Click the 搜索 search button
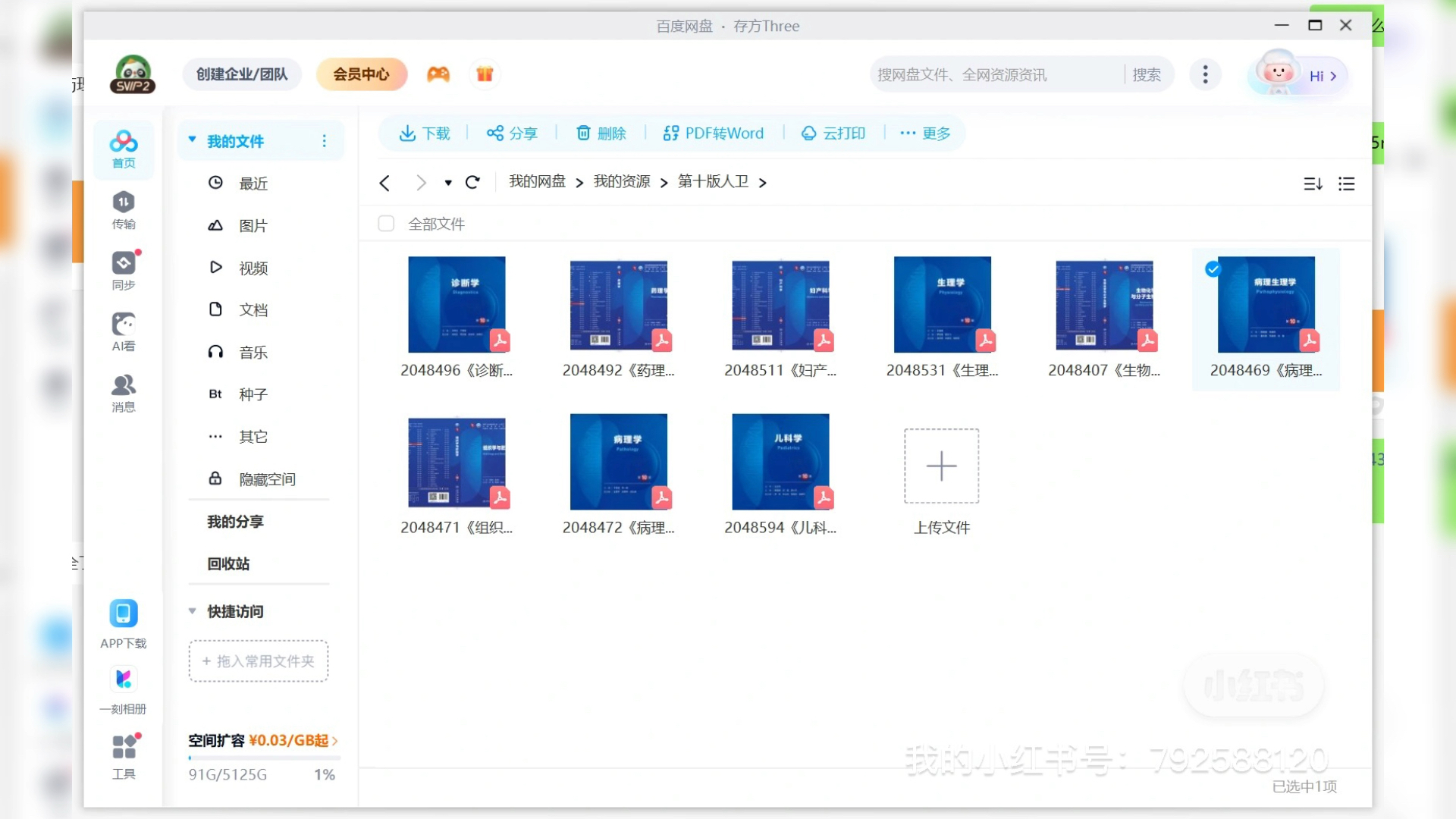The height and width of the screenshot is (819, 1456). tap(1147, 75)
